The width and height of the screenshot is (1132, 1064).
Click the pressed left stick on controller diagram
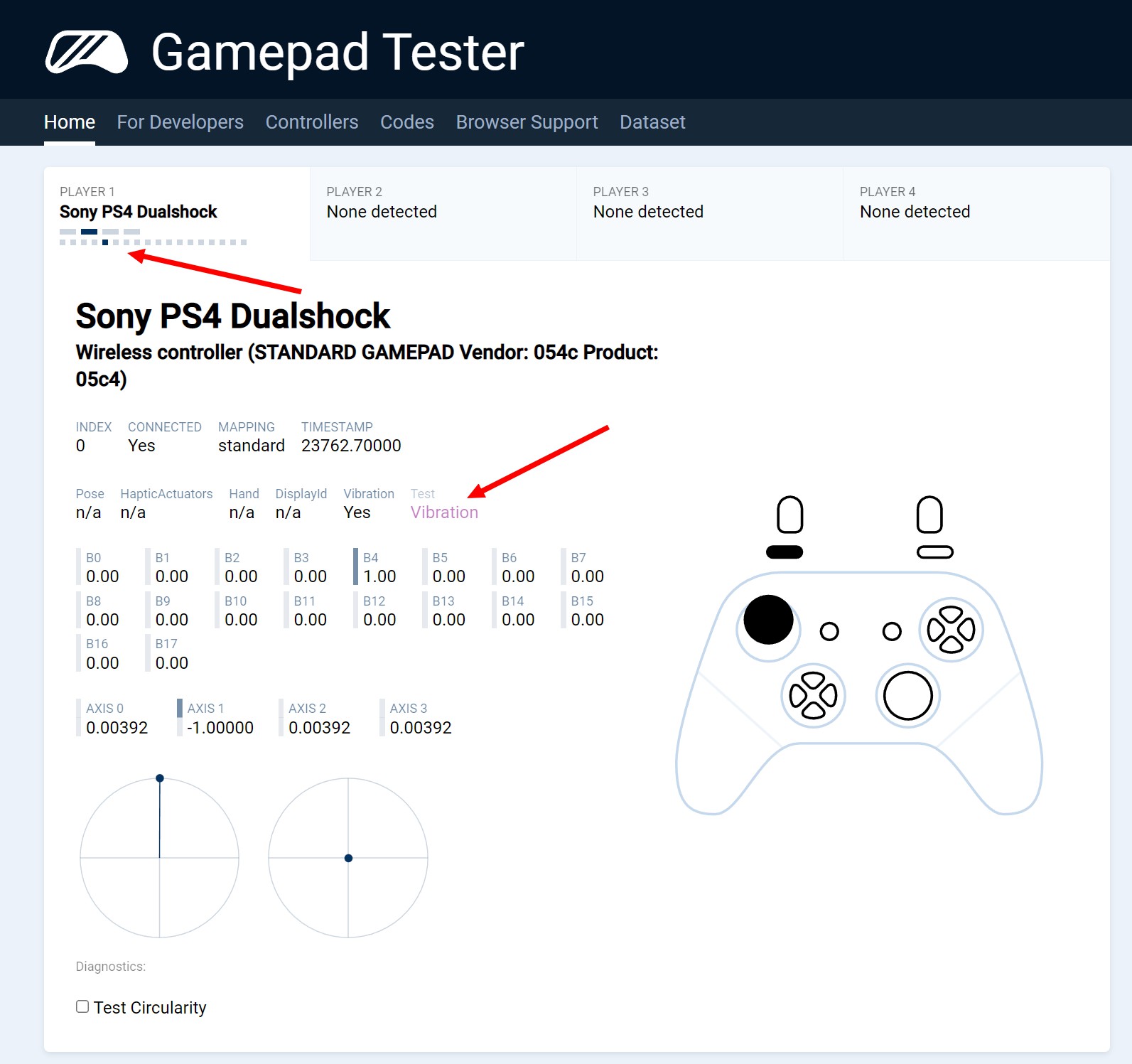[768, 620]
